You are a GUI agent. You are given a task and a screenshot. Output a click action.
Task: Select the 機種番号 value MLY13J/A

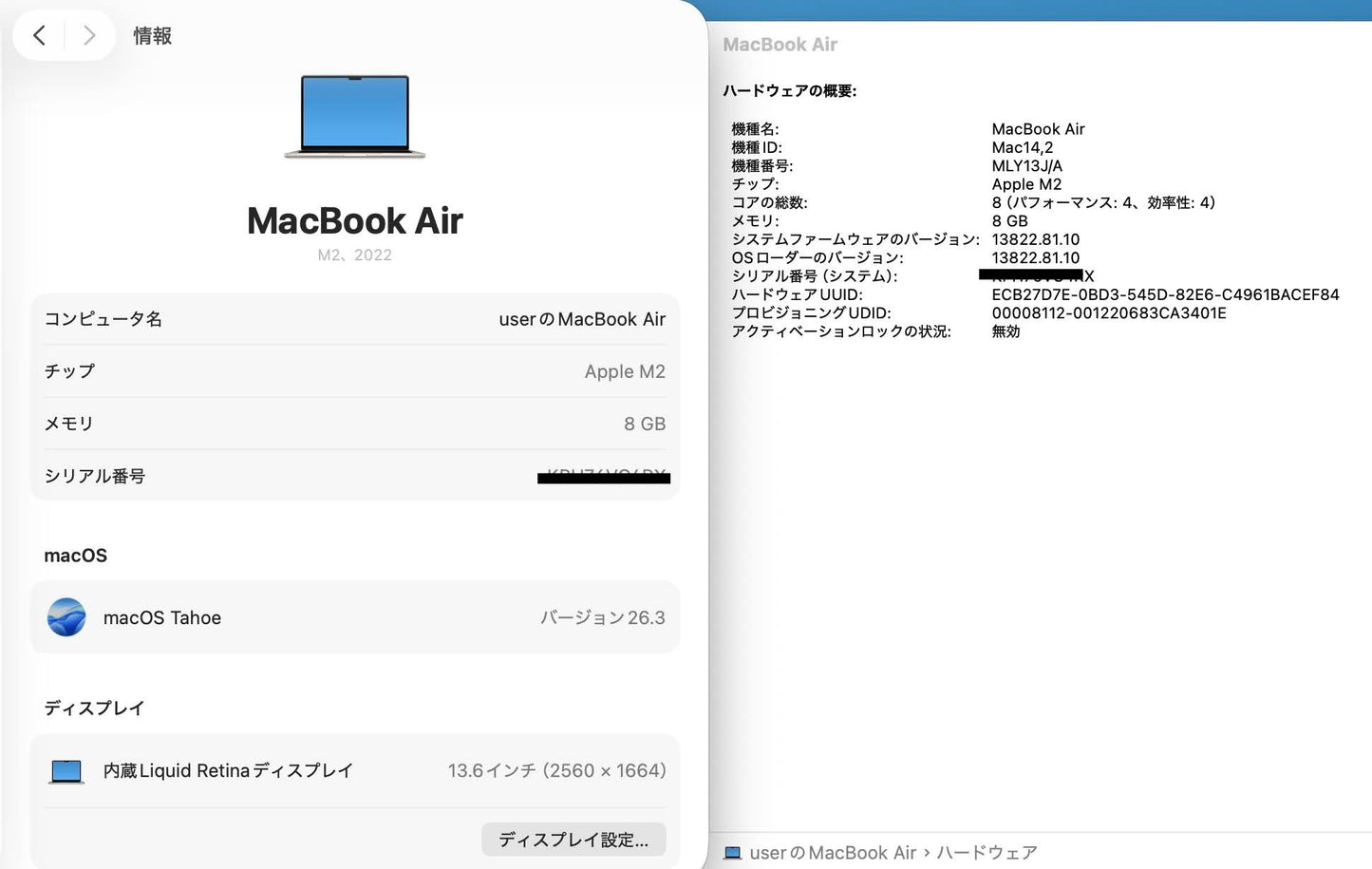click(1027, 165)
